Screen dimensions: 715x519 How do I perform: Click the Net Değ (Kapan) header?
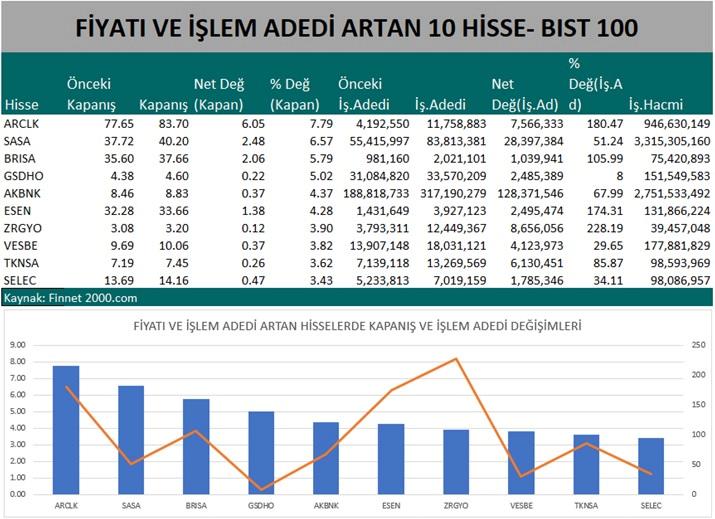pos(219,94)
